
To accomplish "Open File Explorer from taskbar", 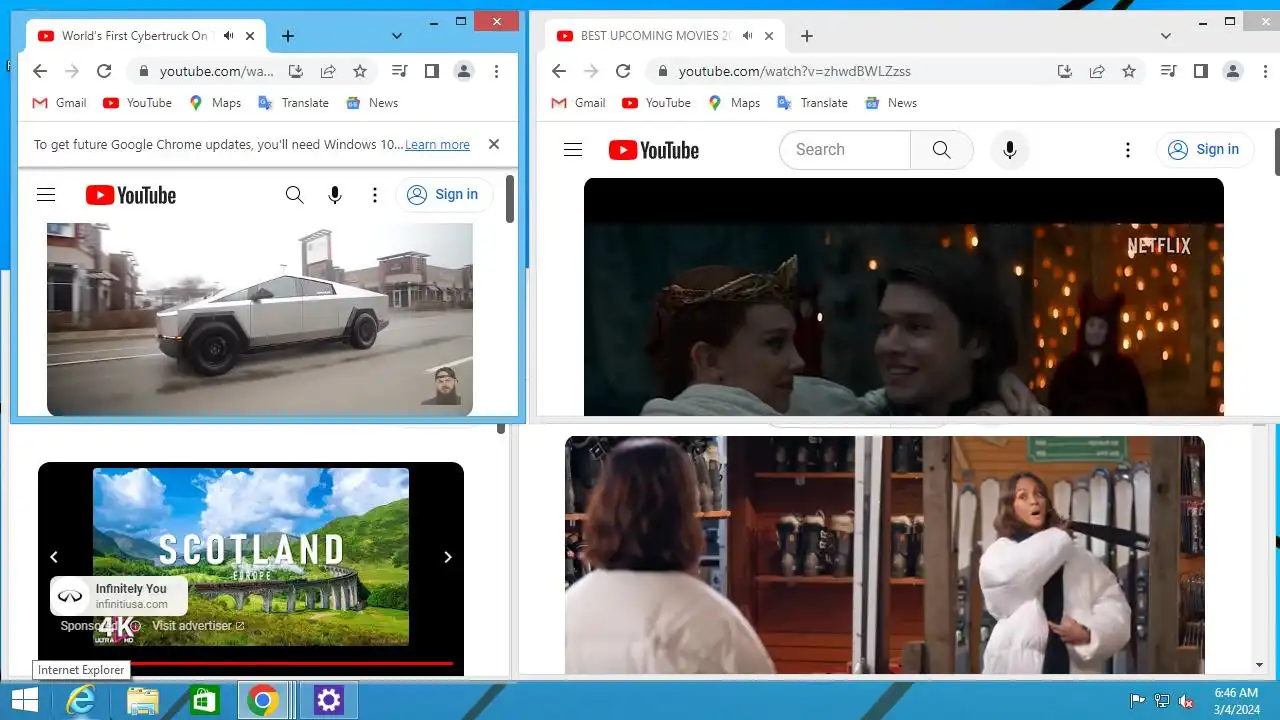I will 142,700.
